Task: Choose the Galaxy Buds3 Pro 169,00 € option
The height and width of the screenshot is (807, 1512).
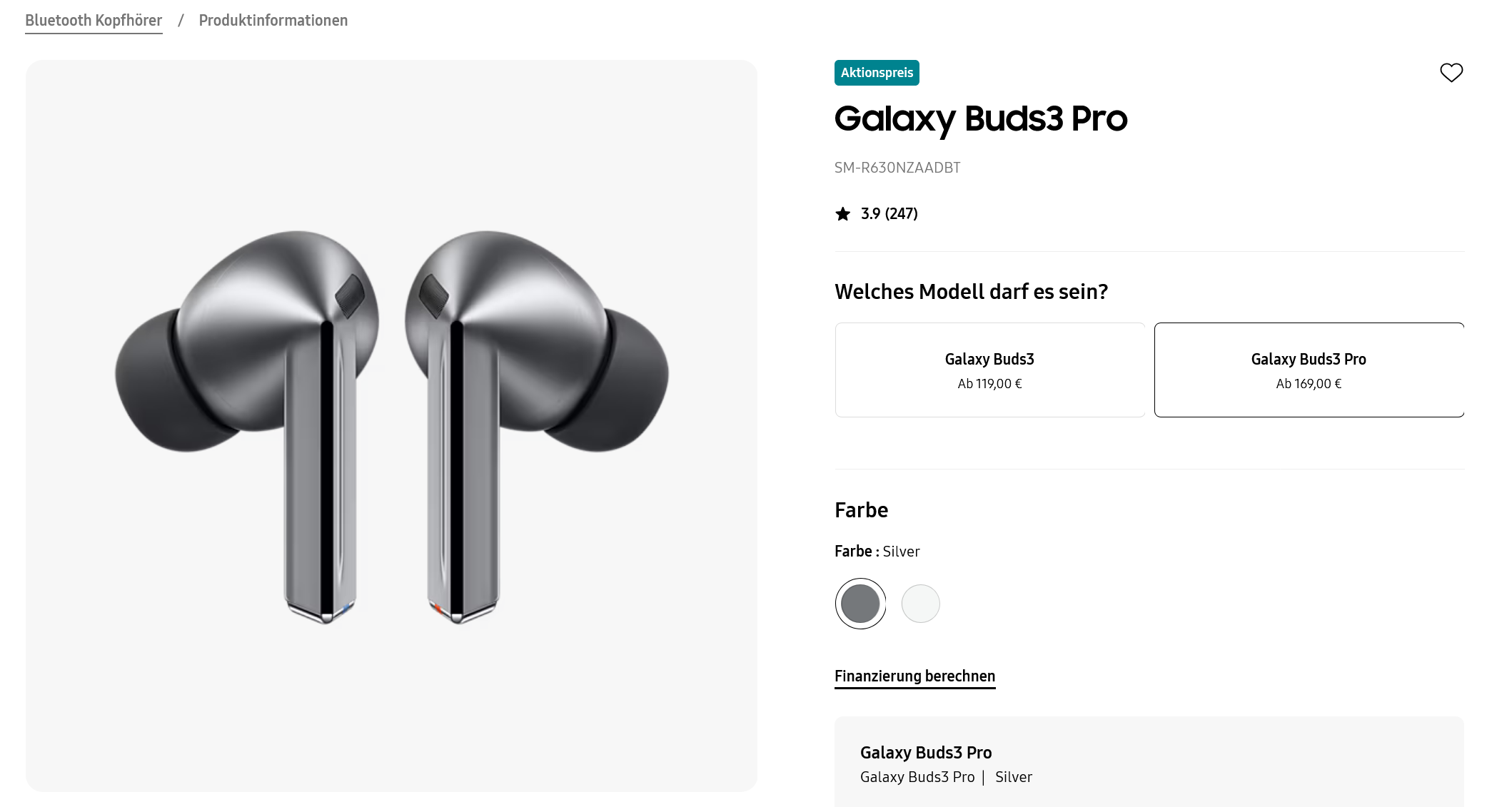Action: (x=1309, y=370)
